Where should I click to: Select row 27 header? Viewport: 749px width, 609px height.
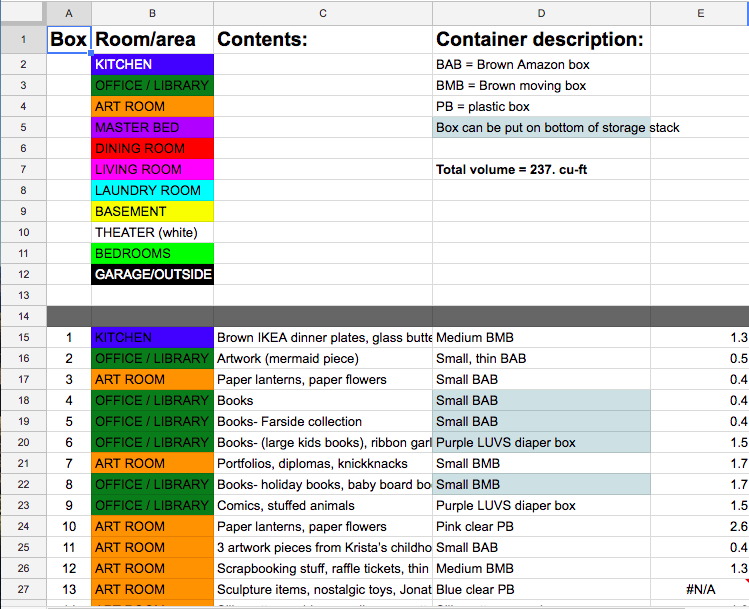click(23, 589)
